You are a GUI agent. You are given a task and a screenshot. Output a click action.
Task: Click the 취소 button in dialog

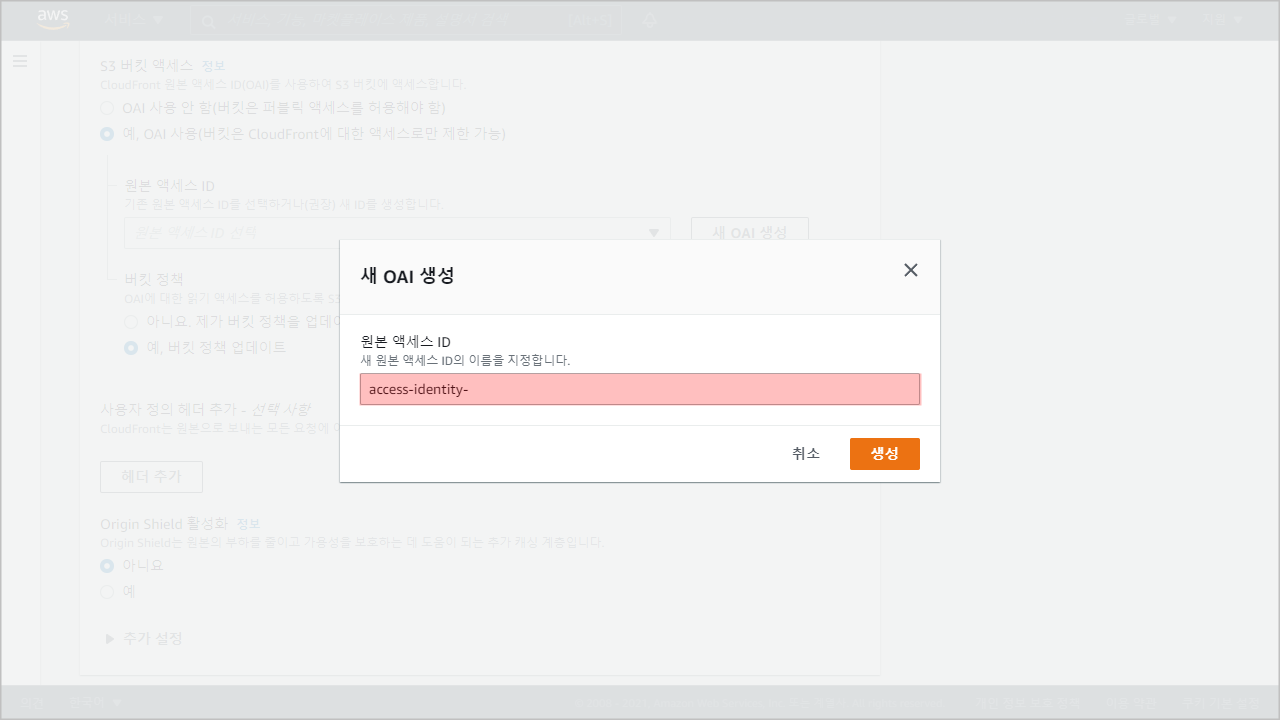pyautogui.click(x=806, y=453)
